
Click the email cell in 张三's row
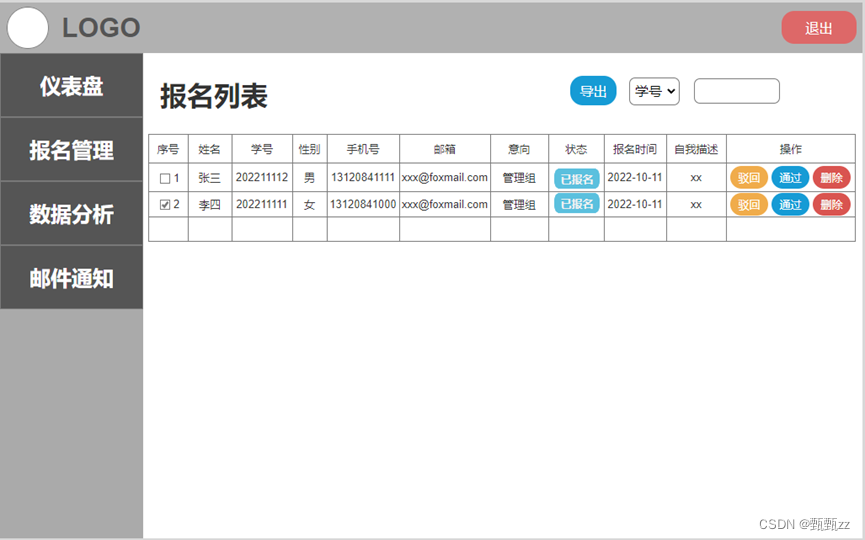click(x=445, y=177)
